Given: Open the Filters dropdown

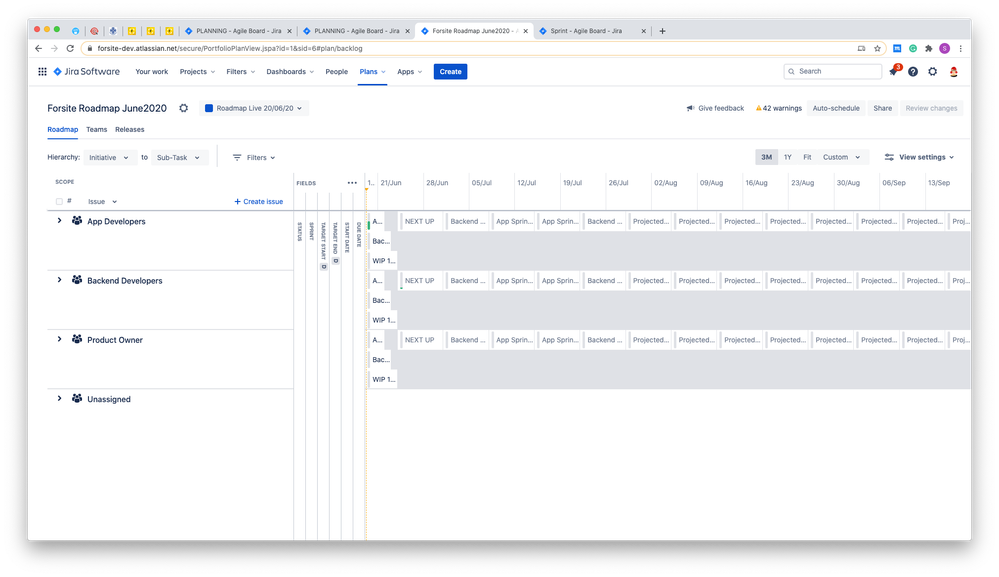Looking at the screenshot, I should click(x=254, y=157).
